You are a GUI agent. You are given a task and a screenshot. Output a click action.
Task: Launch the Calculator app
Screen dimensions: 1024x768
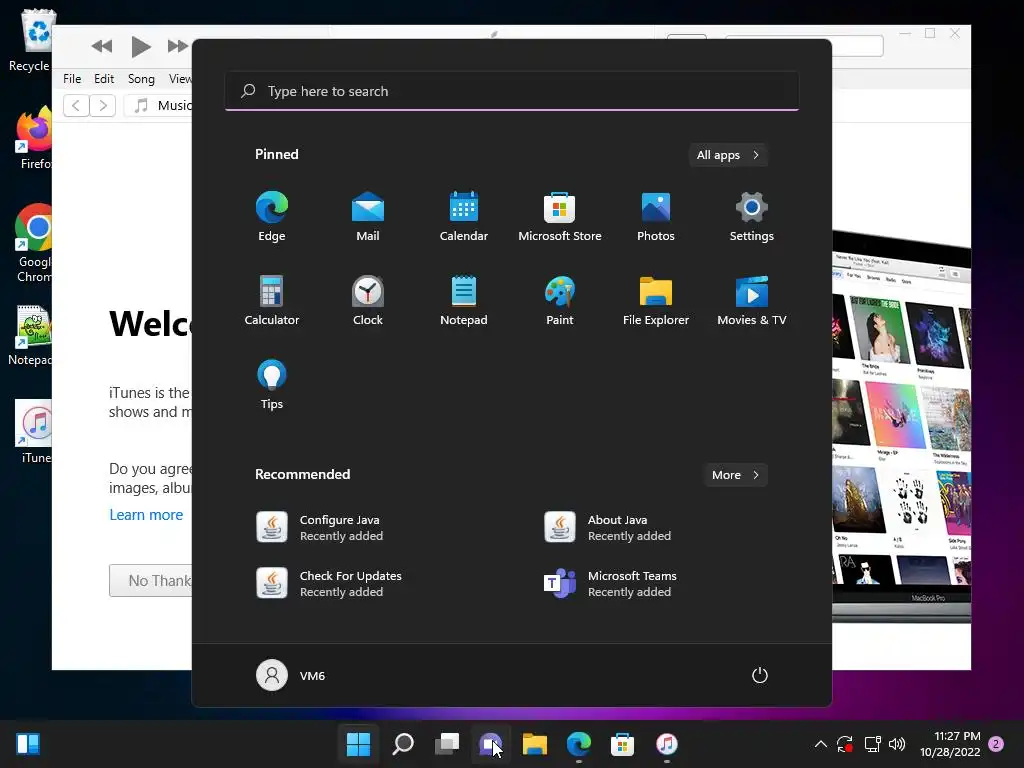coord(272,300)
